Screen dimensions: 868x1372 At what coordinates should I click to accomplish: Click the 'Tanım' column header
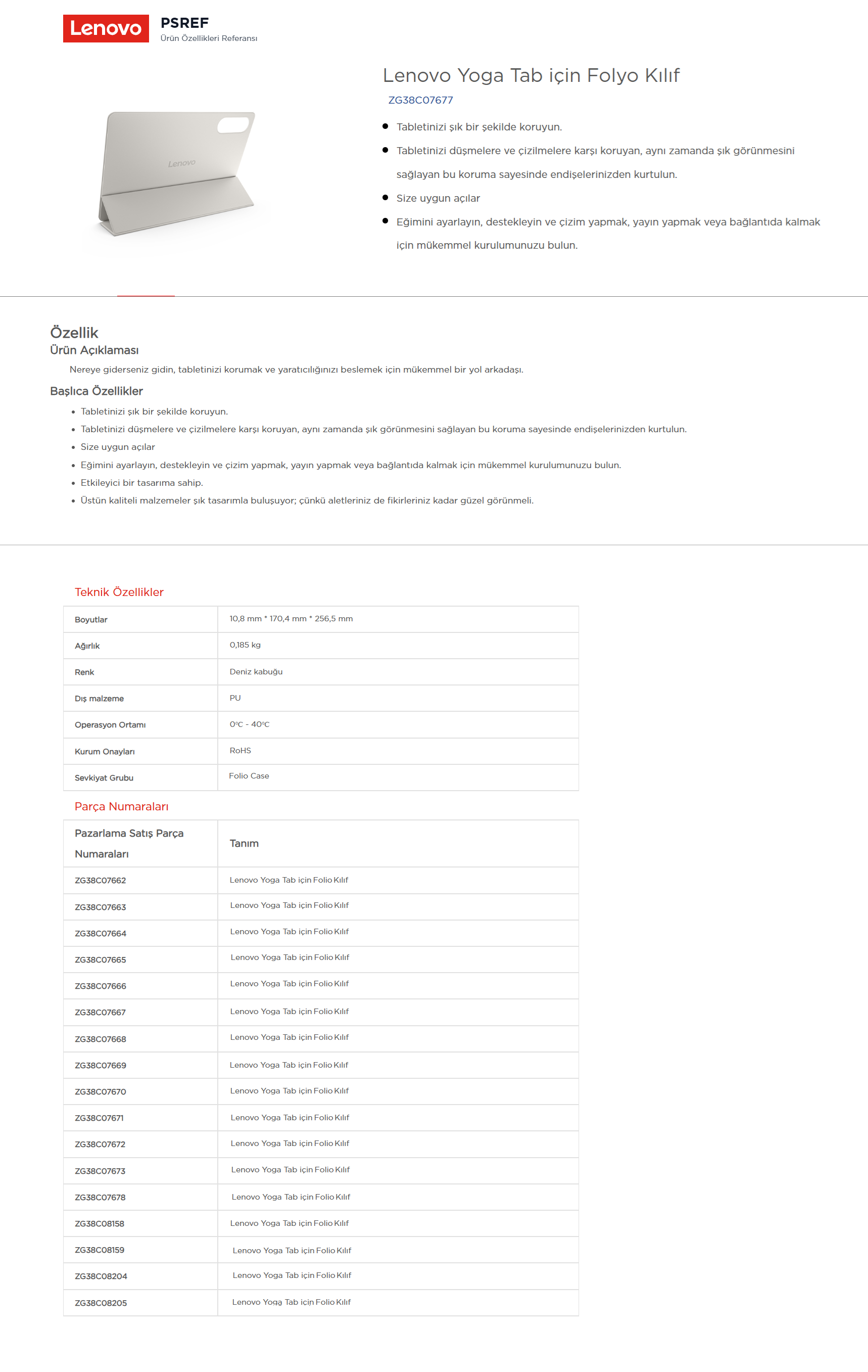244,843
